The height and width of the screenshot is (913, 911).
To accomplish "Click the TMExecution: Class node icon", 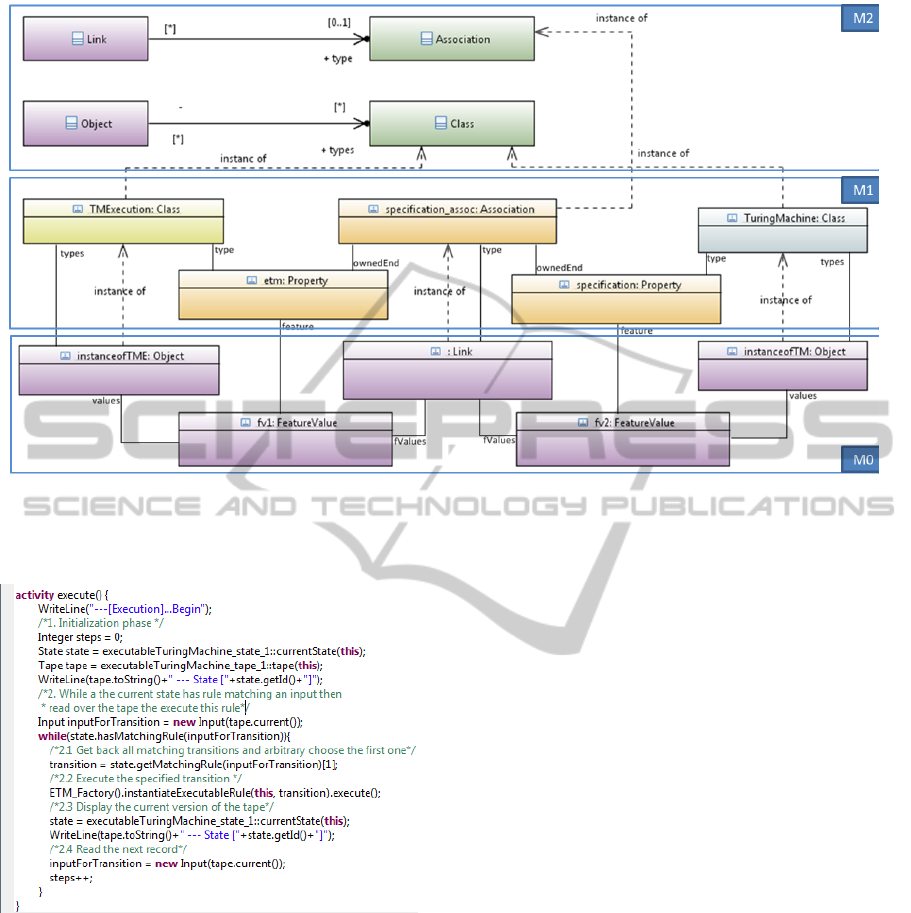I will [x=79, y=209].
